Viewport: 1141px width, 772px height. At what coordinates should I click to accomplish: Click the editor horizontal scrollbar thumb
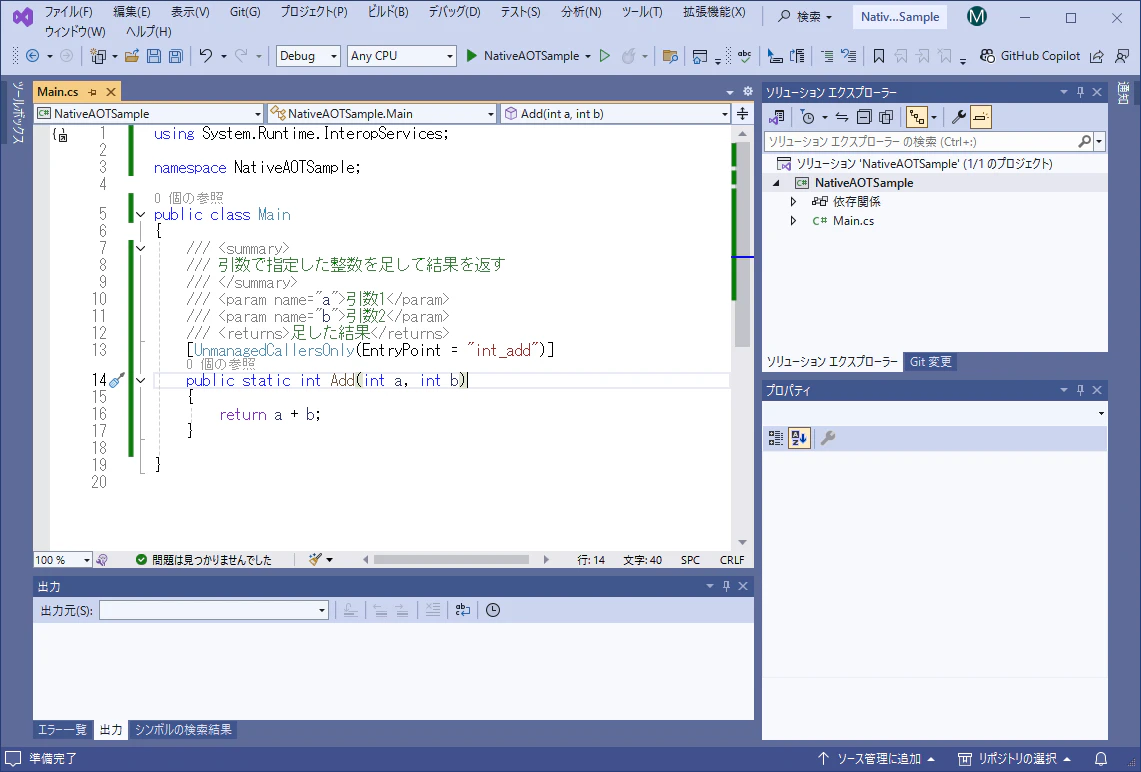[x=451, y=560]
